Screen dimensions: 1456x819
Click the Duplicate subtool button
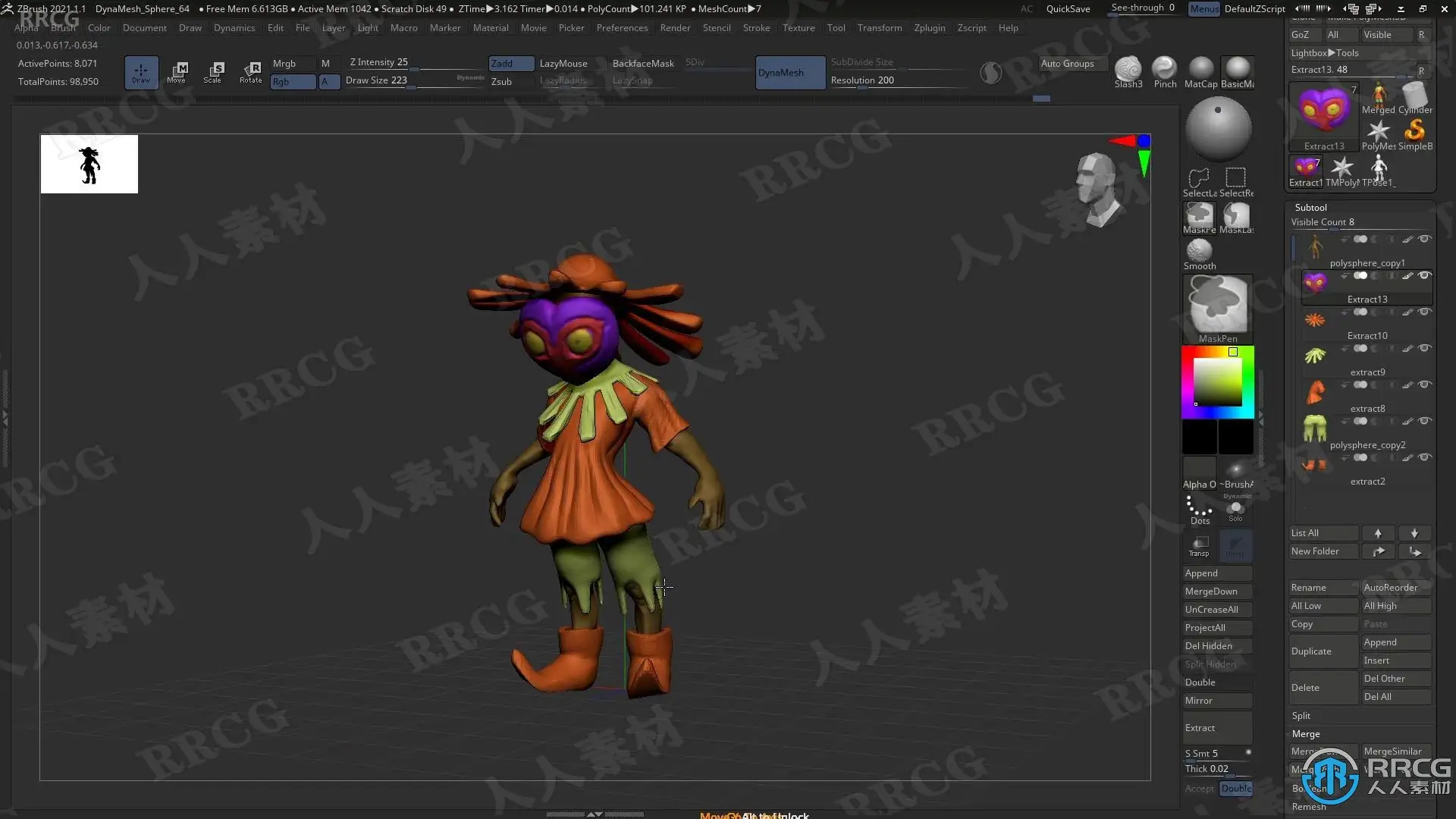tap(1324, 651)
